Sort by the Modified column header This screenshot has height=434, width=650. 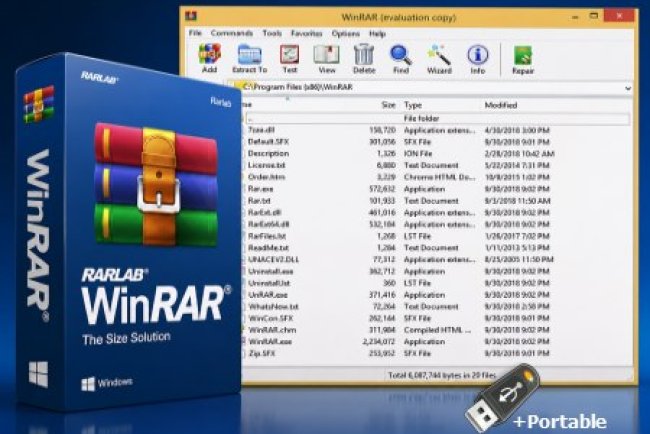(x=501, y=105)
